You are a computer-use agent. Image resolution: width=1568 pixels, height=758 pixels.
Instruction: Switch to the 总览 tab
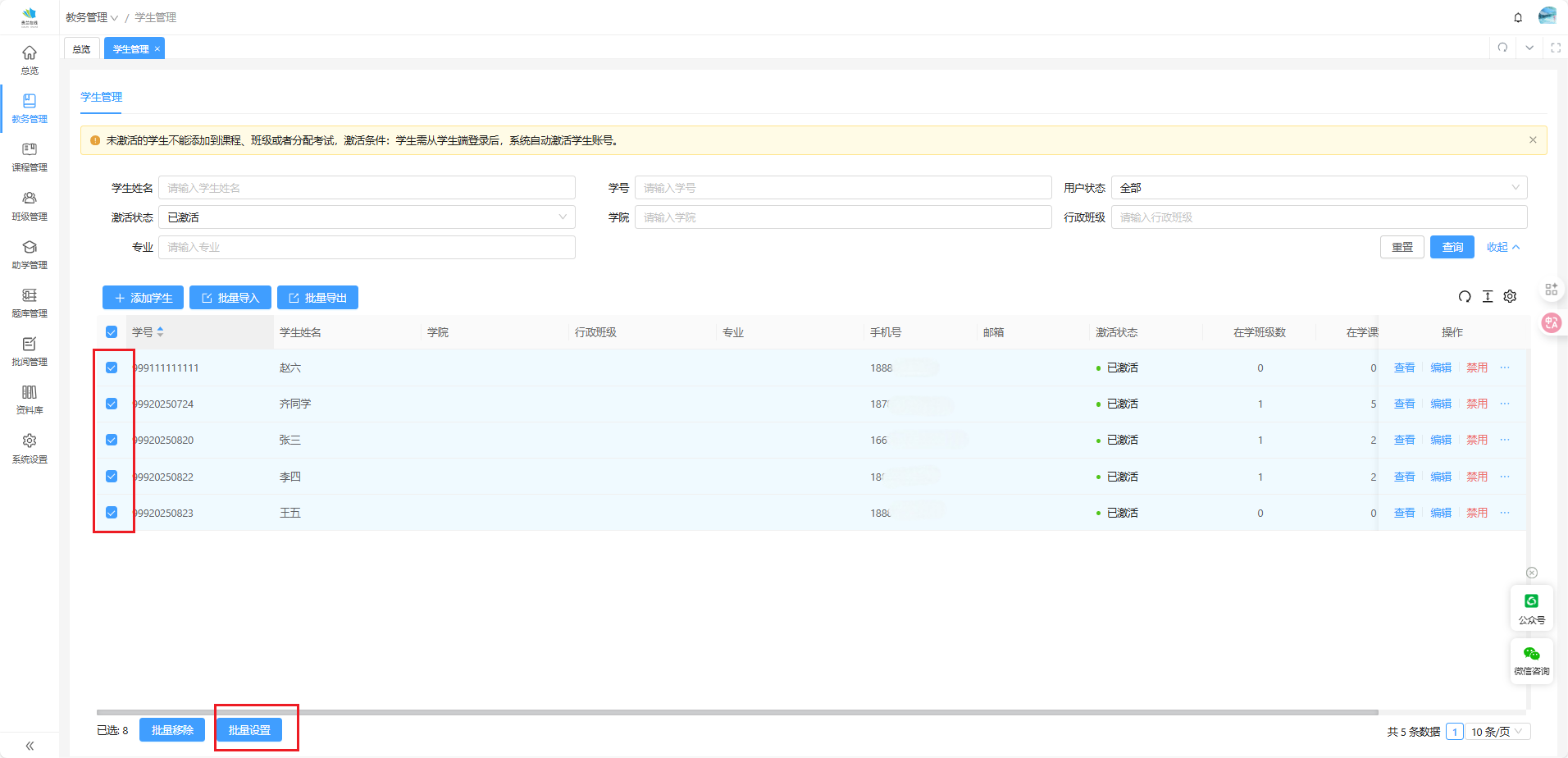(81, 49)
